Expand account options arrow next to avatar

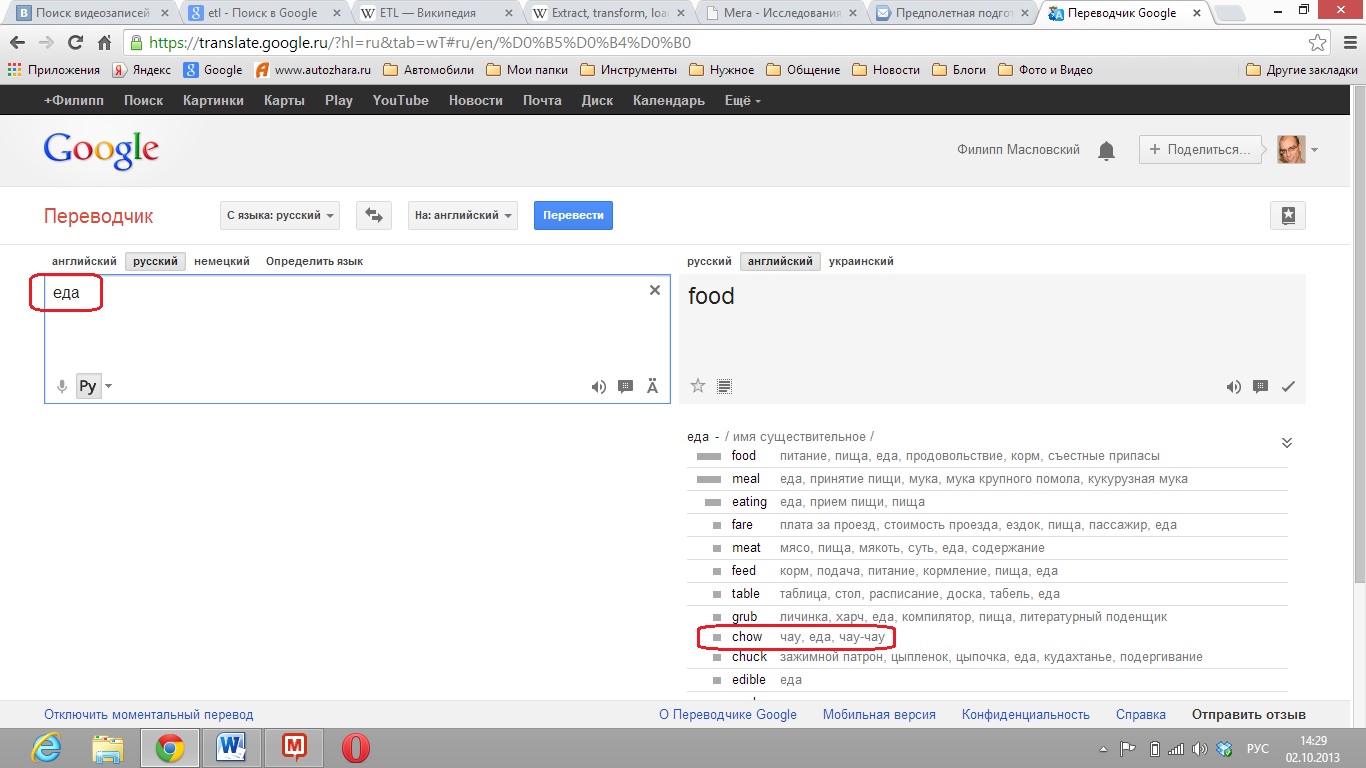pyautogui.click(x=1314, y=151)
